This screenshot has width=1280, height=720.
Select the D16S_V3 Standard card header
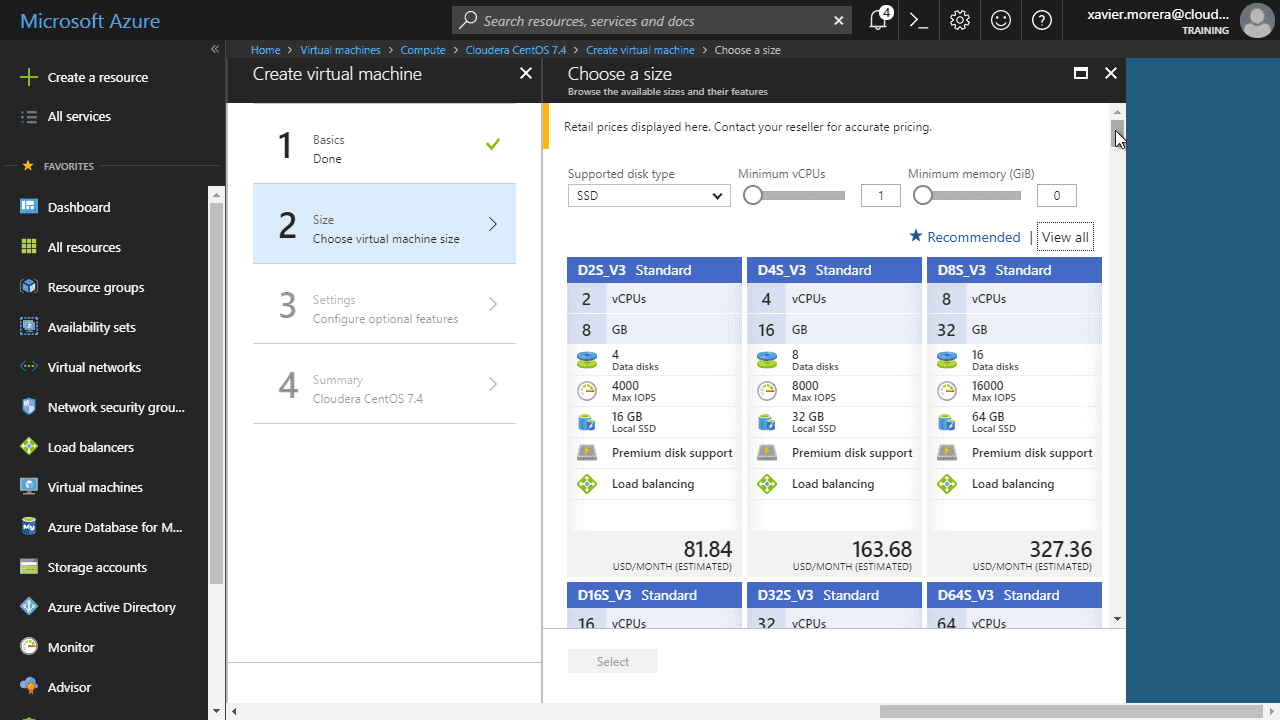coord(654,595)
